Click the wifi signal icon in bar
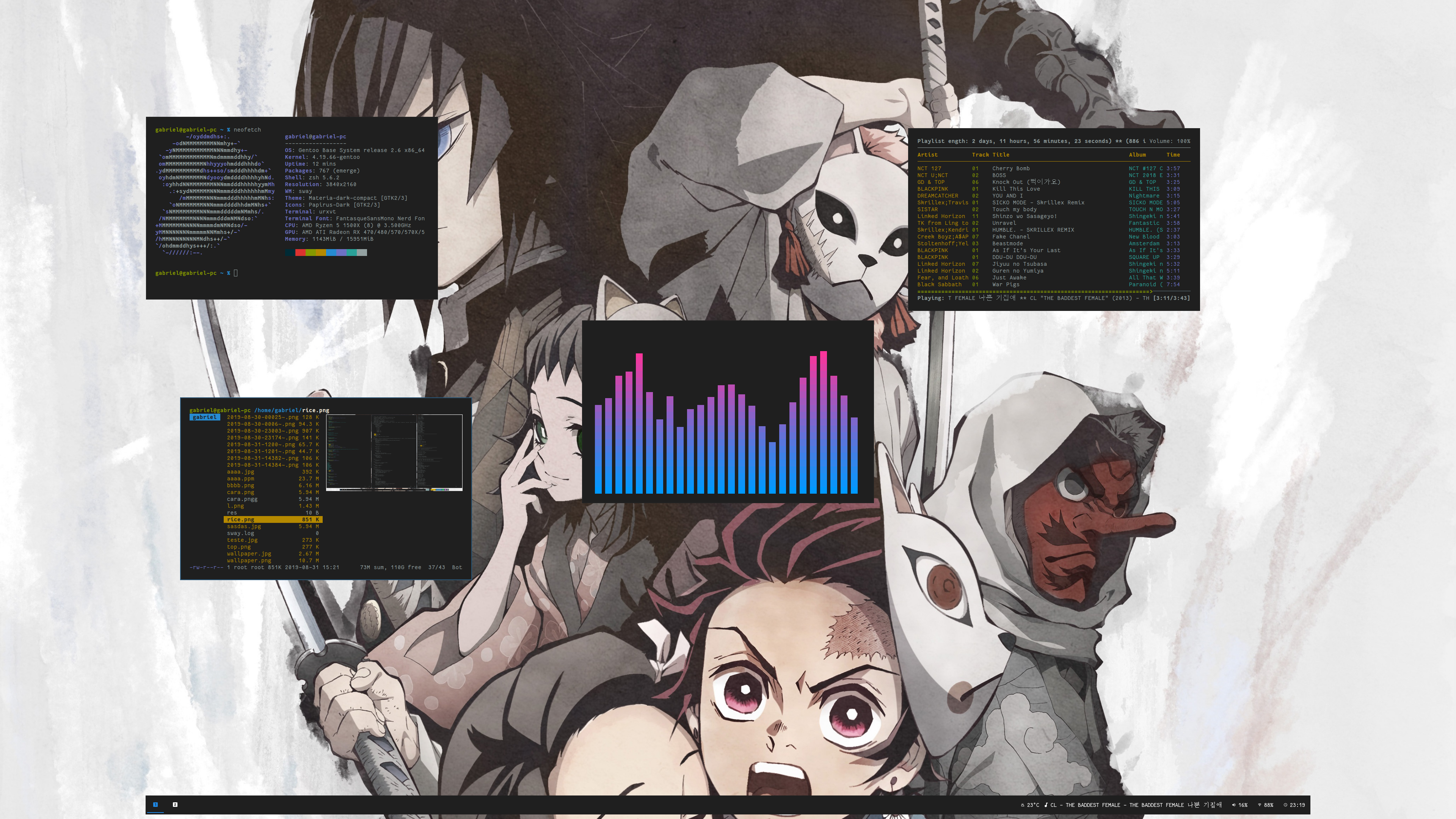 tap(1259, 805)
